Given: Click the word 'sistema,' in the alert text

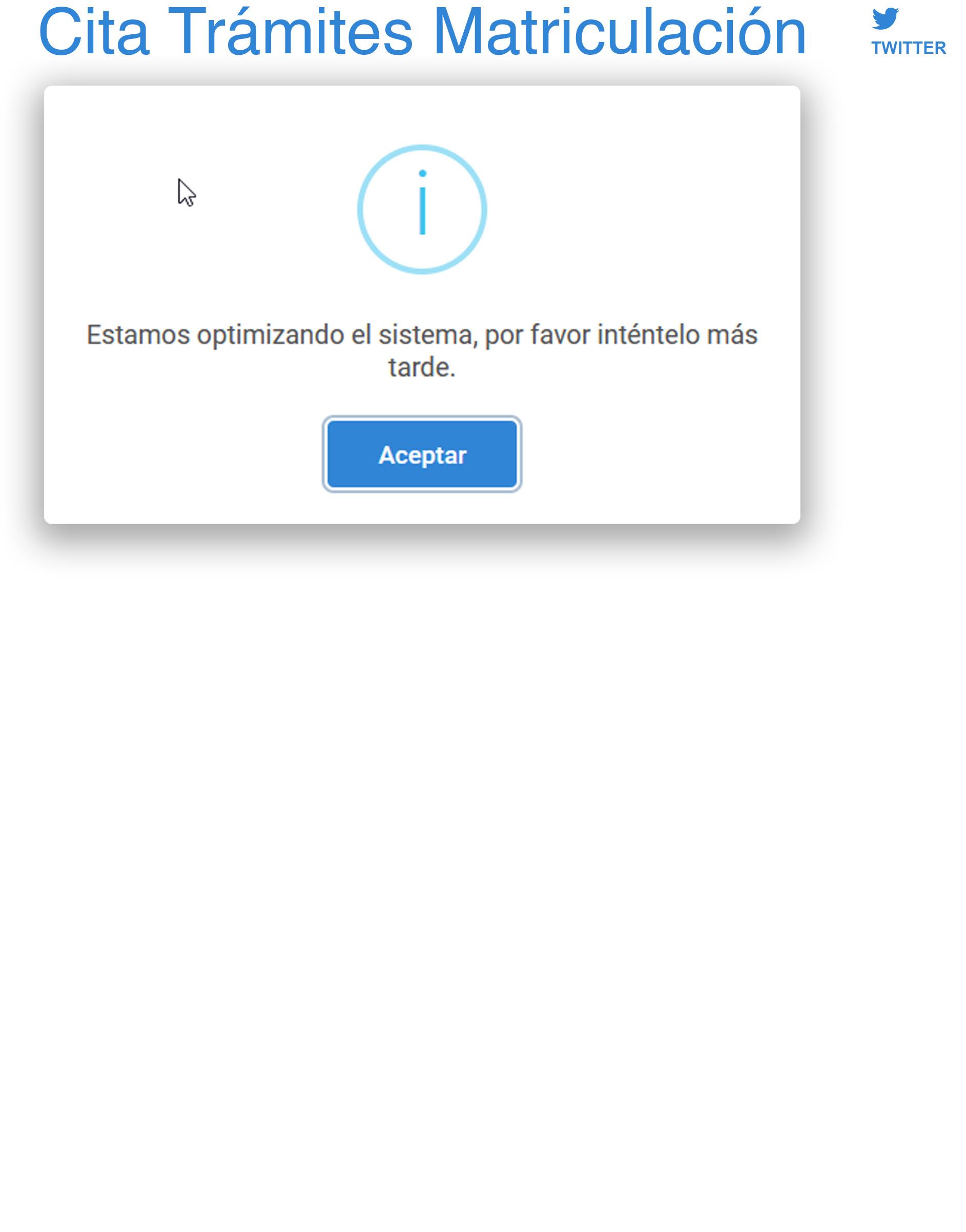Looking at the screenshot, I should click(428, 336).
